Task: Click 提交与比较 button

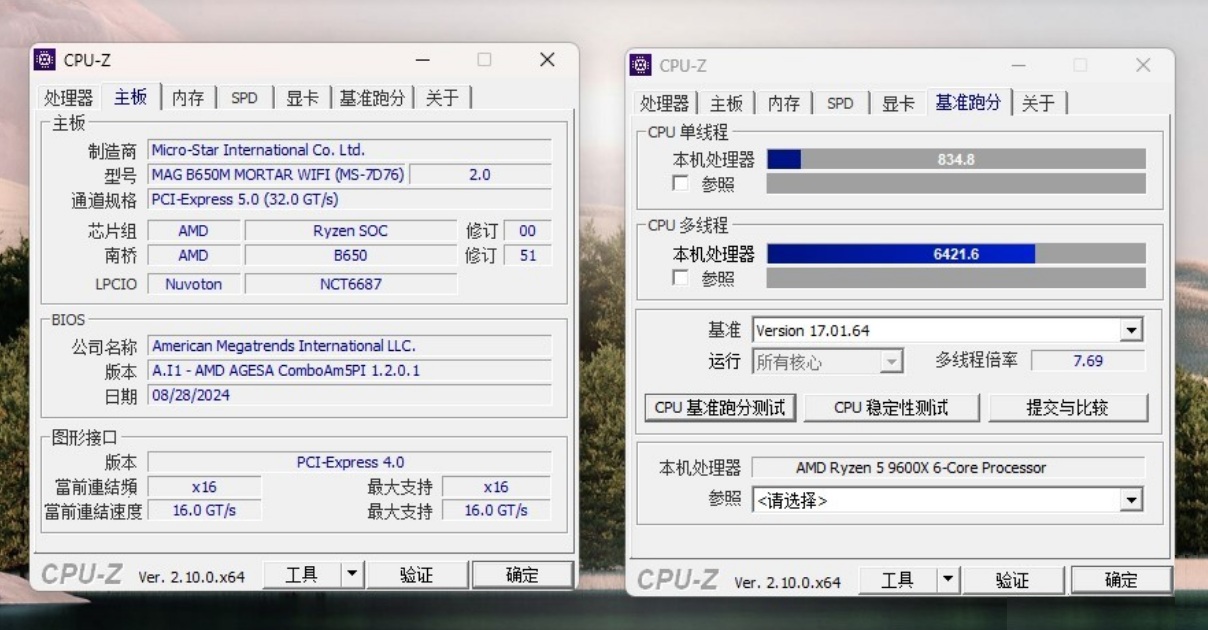Action: click(1067, 408)
